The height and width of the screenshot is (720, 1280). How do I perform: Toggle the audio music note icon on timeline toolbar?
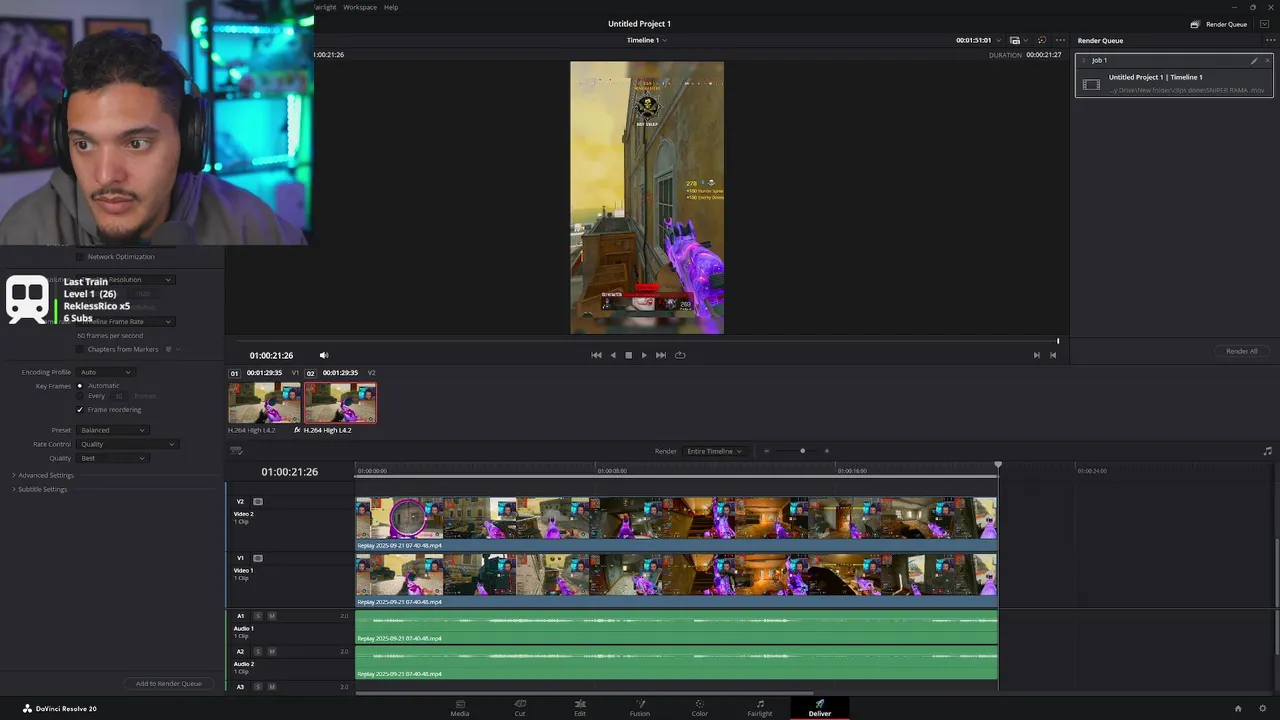coord(1267,451)
